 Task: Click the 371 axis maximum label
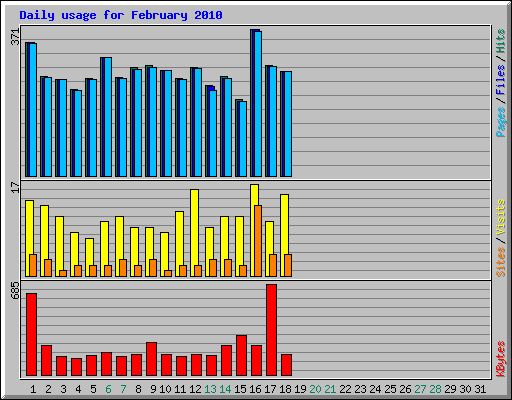16,37
